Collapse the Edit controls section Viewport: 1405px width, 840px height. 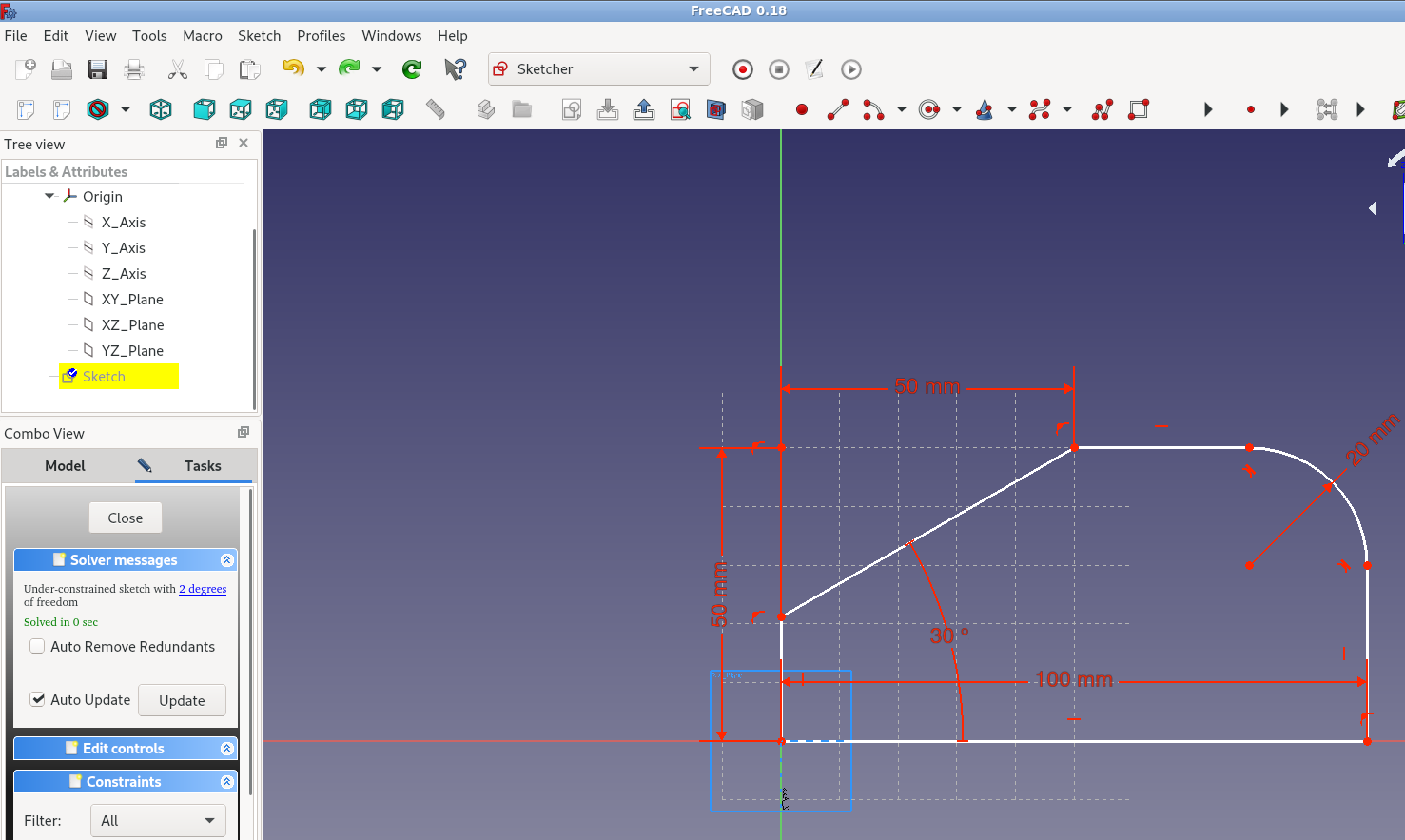226,749
